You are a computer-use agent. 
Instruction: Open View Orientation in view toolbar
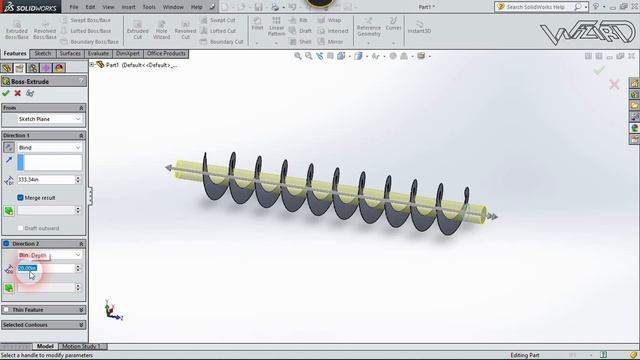point(341,56)
